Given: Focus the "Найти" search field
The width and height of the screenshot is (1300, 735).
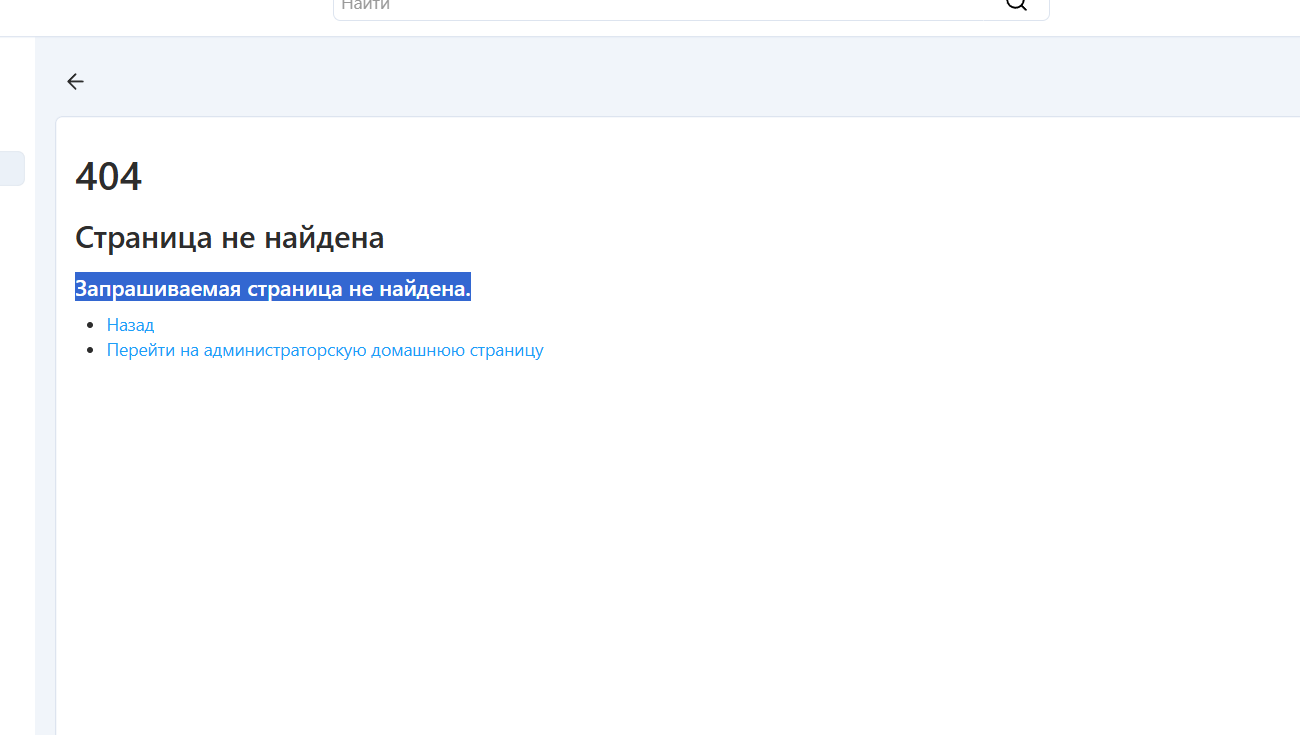Looking at the screenshot, I should tap(660, 6).
